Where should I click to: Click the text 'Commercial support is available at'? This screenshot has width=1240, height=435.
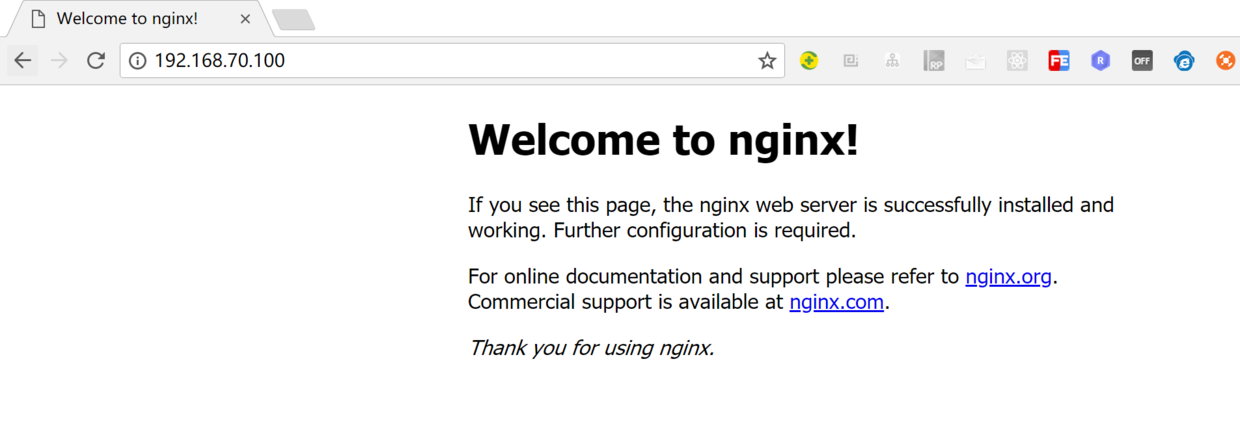(626, 302)
